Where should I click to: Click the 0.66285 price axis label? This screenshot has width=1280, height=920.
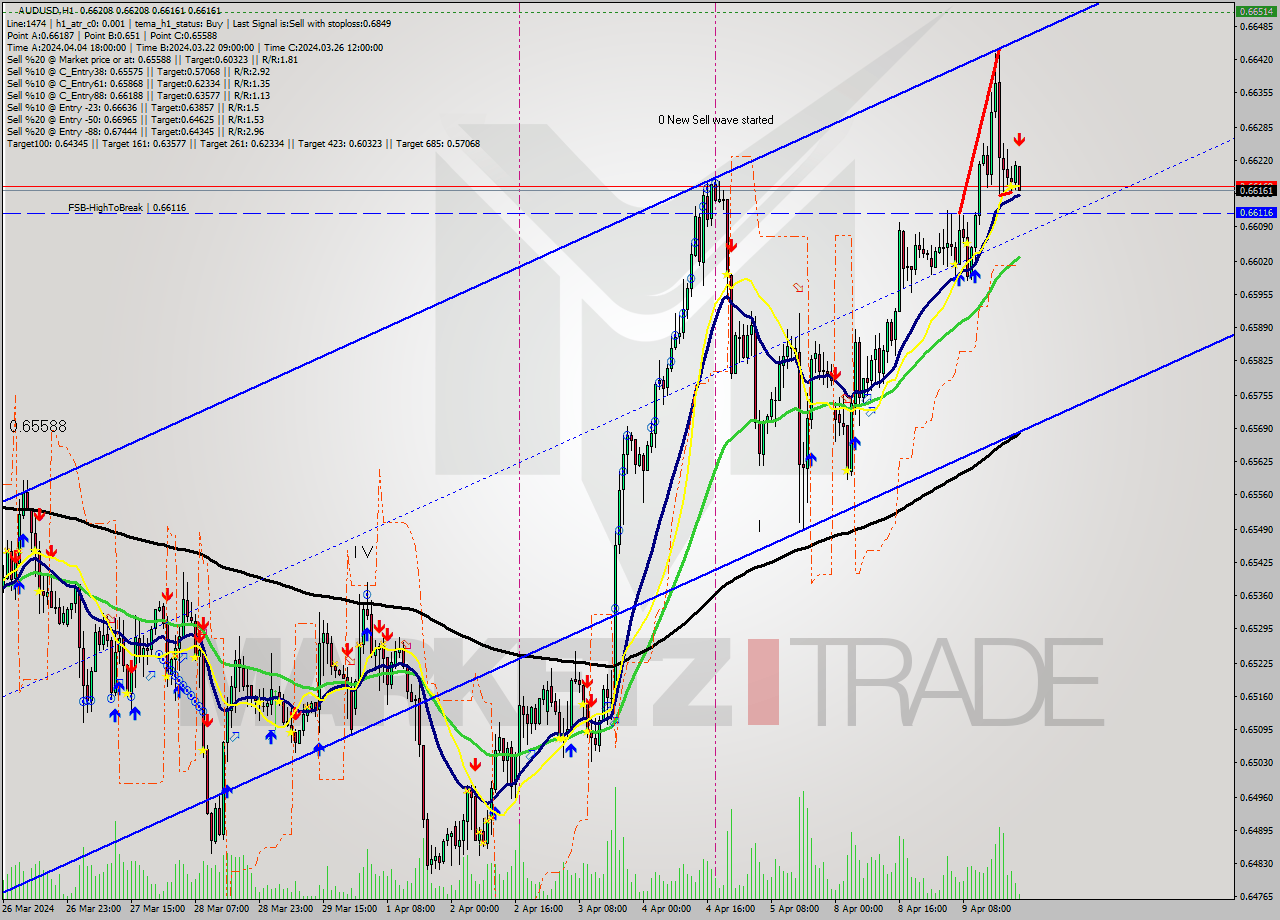[1256, 127]
